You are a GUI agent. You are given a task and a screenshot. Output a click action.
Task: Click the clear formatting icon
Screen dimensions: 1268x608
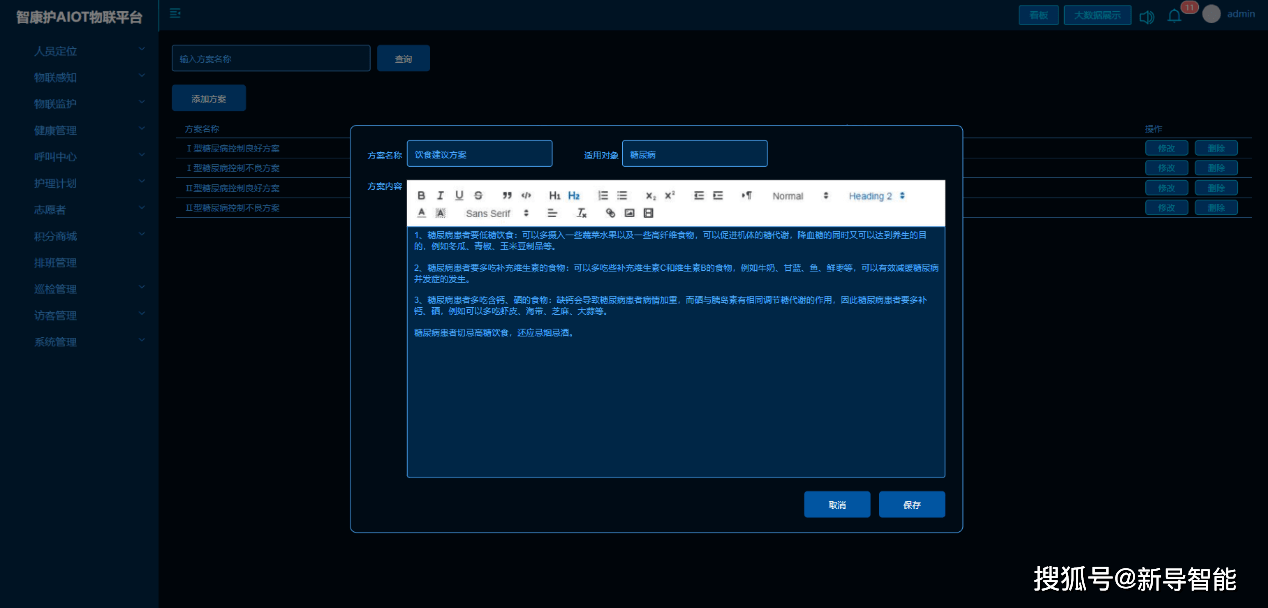(582, 214)
